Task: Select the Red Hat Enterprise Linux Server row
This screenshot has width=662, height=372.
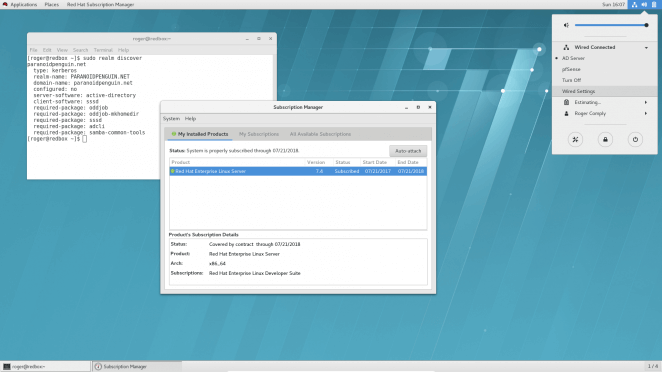Action: click(298, 171)
